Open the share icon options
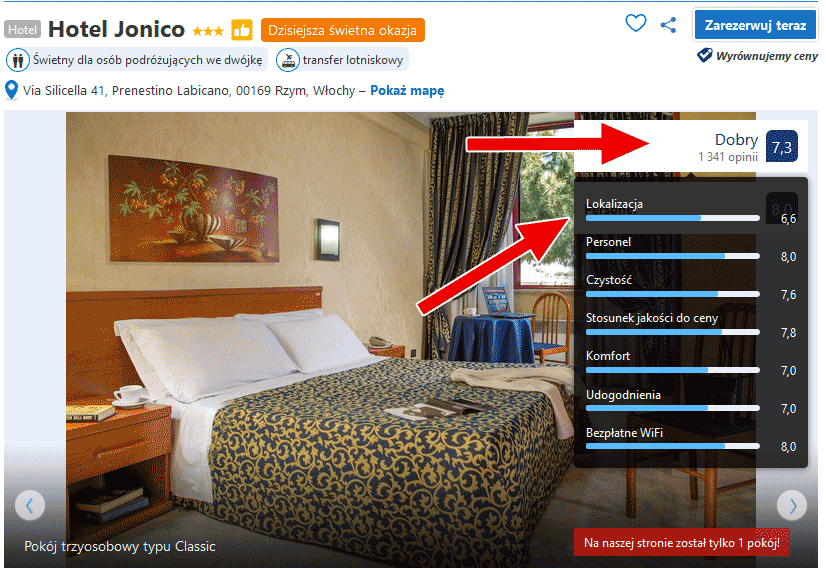 click(x=668, y=25)
